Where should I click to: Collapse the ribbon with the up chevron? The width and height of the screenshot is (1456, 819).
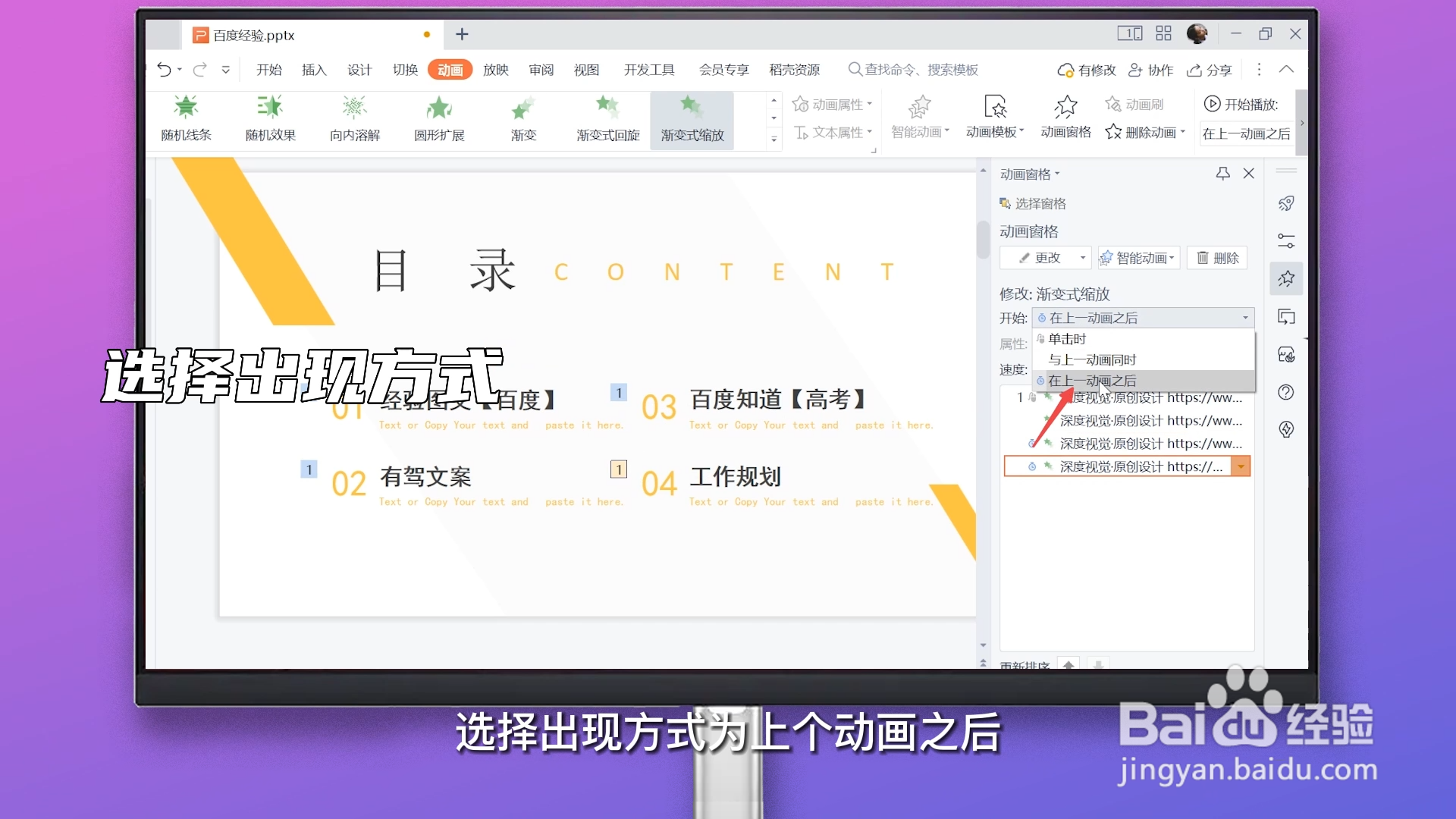tap(1286, 69)
